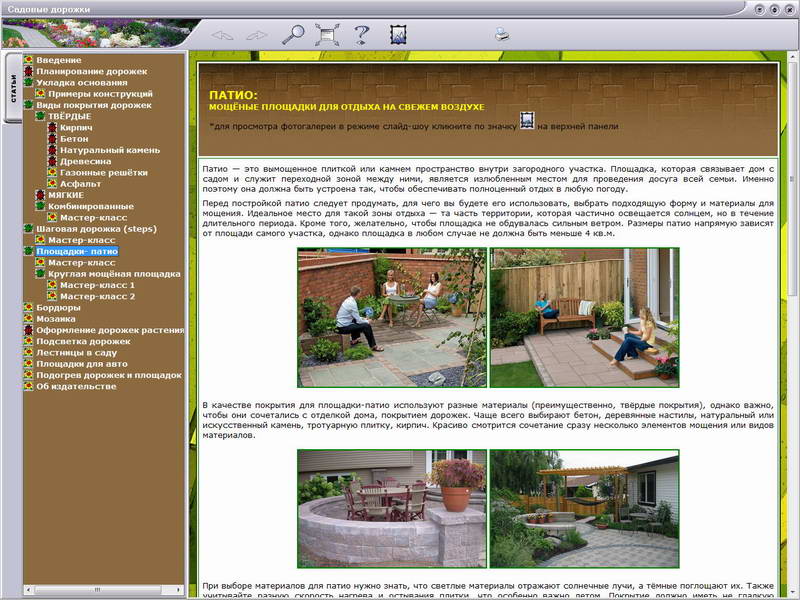Open photo of pergola and paved garden
This screenshot has width=800, height=600.
point(584,509)
